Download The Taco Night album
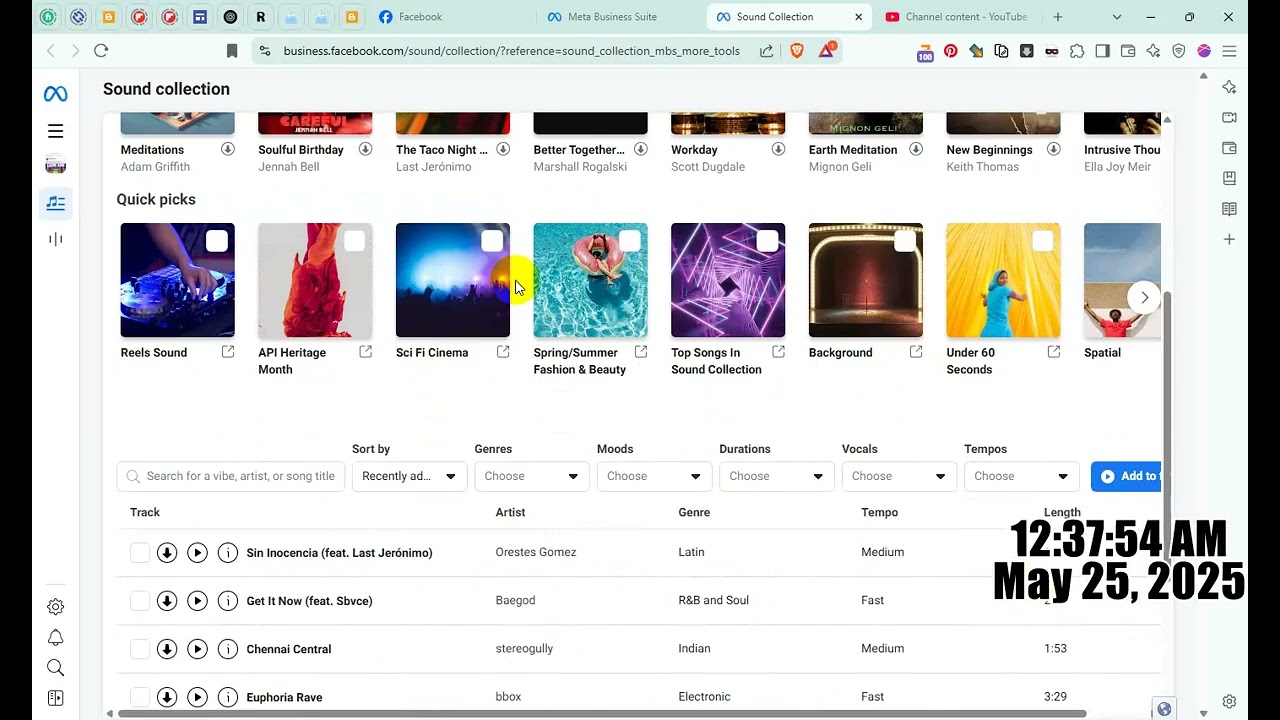1280x720 pixels. click(503, 149)
